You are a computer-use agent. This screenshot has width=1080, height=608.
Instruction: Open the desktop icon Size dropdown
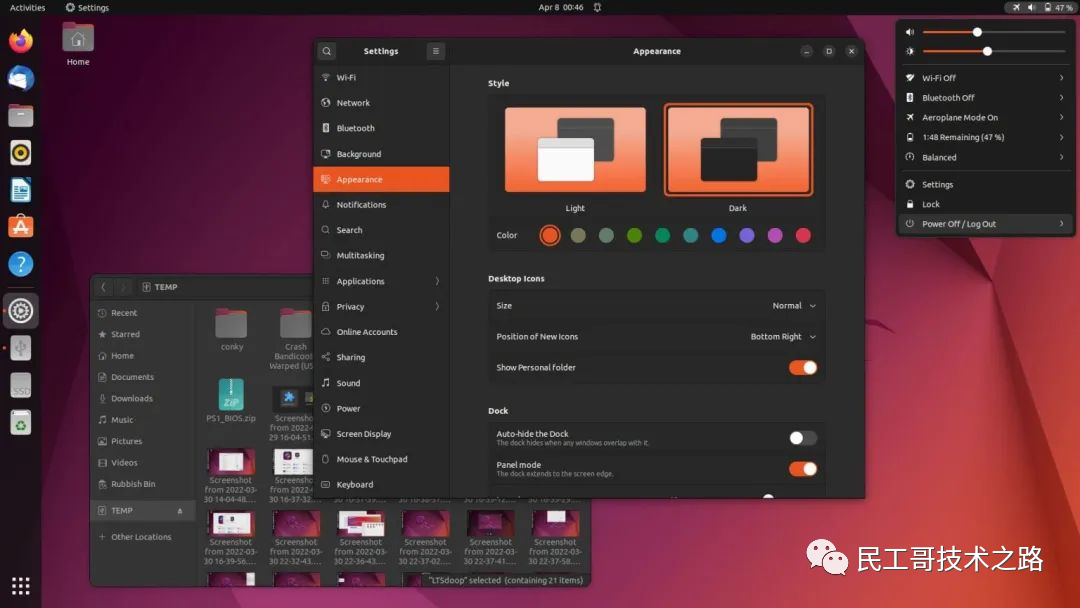[x=793, y=306]
